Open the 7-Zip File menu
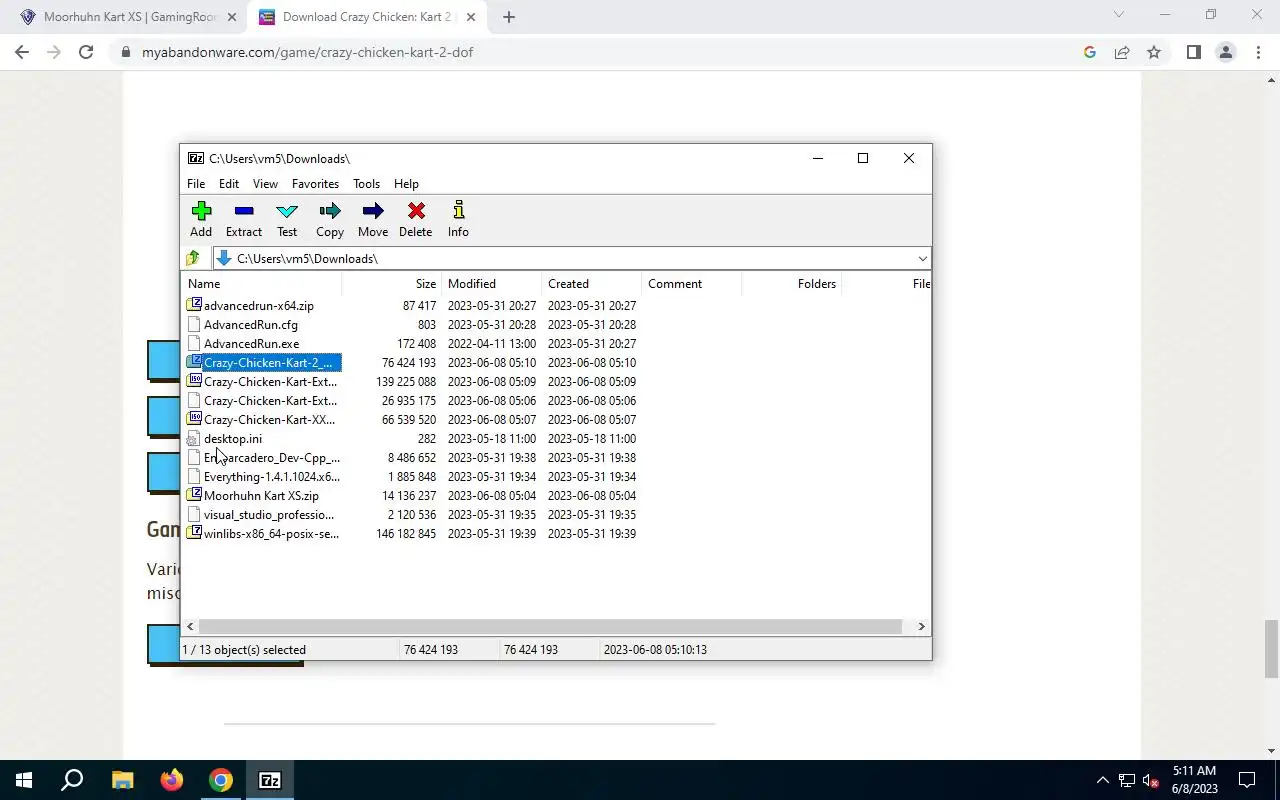 pyautogui.click(x=196, y=184)
